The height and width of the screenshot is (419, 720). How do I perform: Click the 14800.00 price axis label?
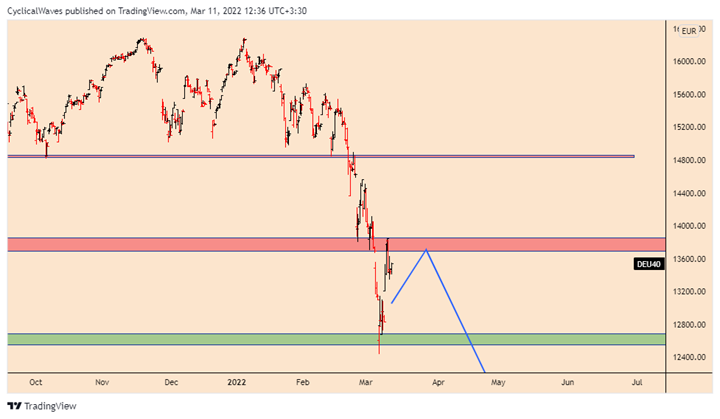689,160
